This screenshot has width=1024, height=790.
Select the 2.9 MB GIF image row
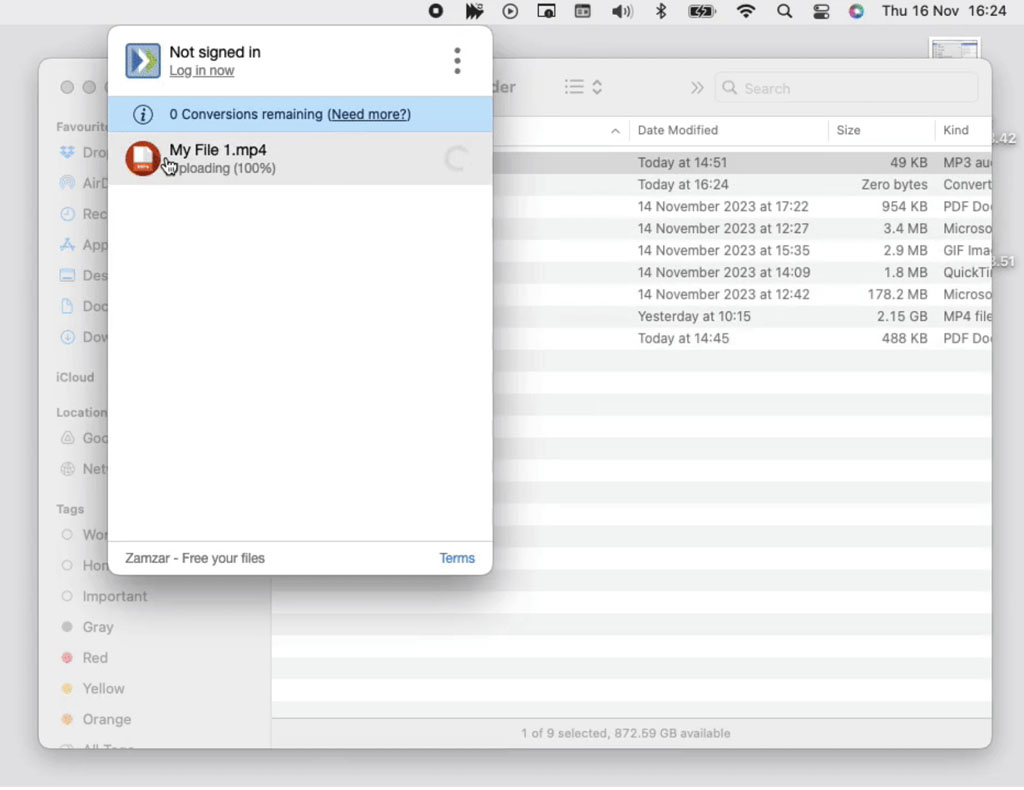(x=742, y=251)
